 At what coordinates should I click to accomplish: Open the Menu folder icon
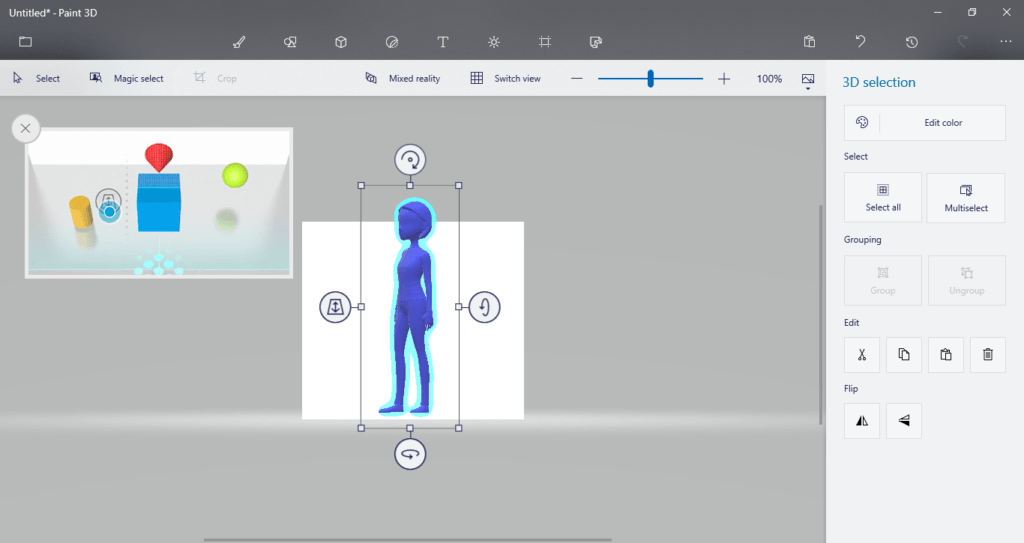26,42
